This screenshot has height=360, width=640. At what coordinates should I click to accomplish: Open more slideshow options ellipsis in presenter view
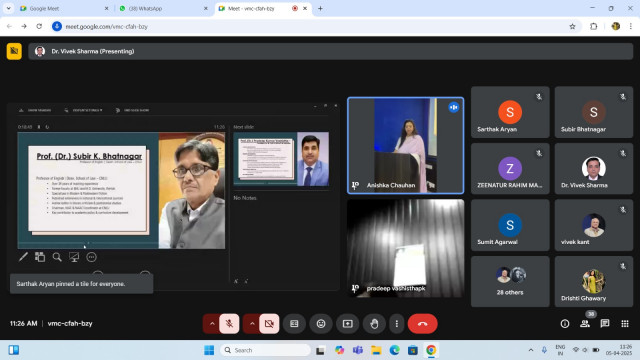[x=91, y=257]
